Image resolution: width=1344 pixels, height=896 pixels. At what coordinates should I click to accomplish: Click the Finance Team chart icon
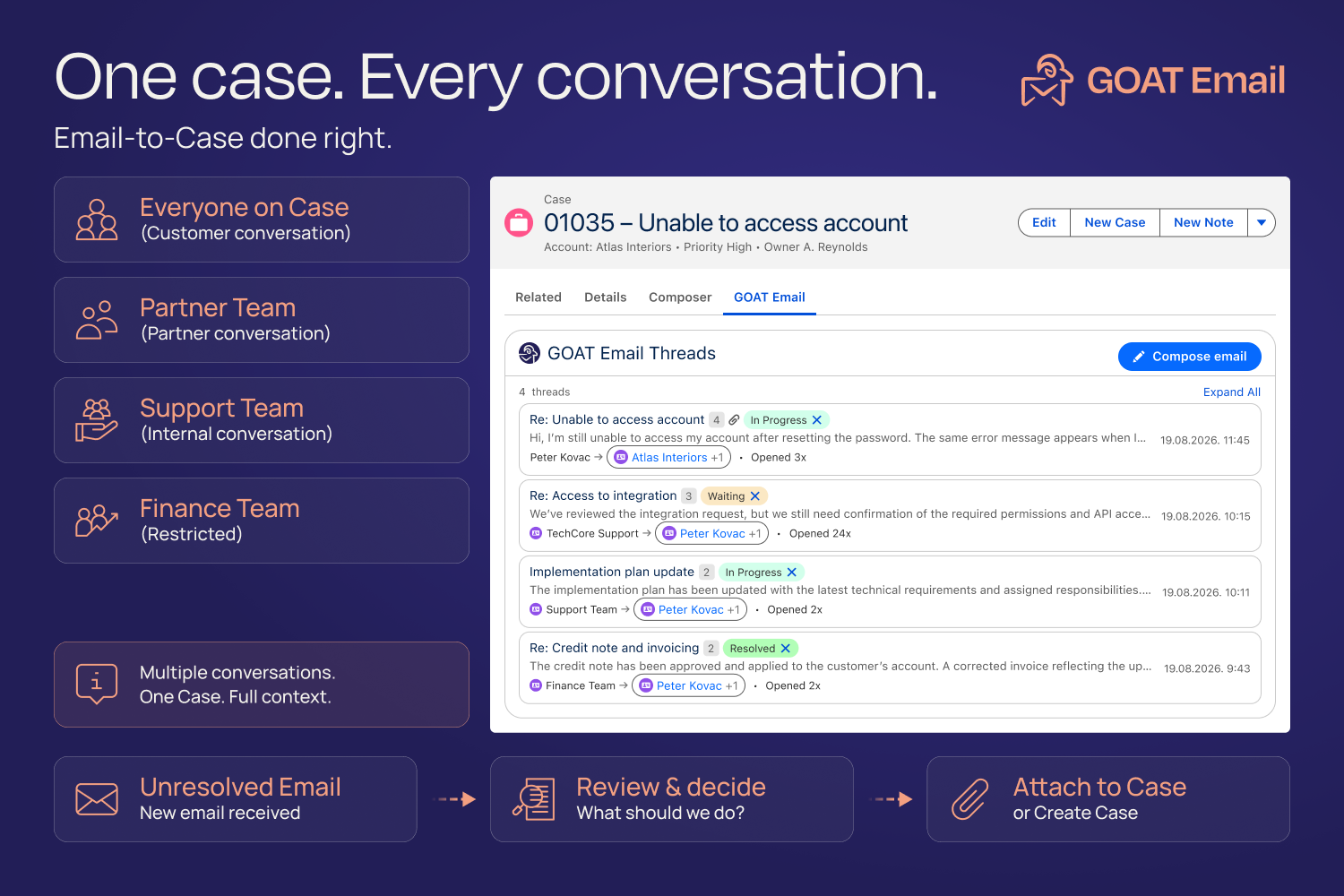click(97, 521)
